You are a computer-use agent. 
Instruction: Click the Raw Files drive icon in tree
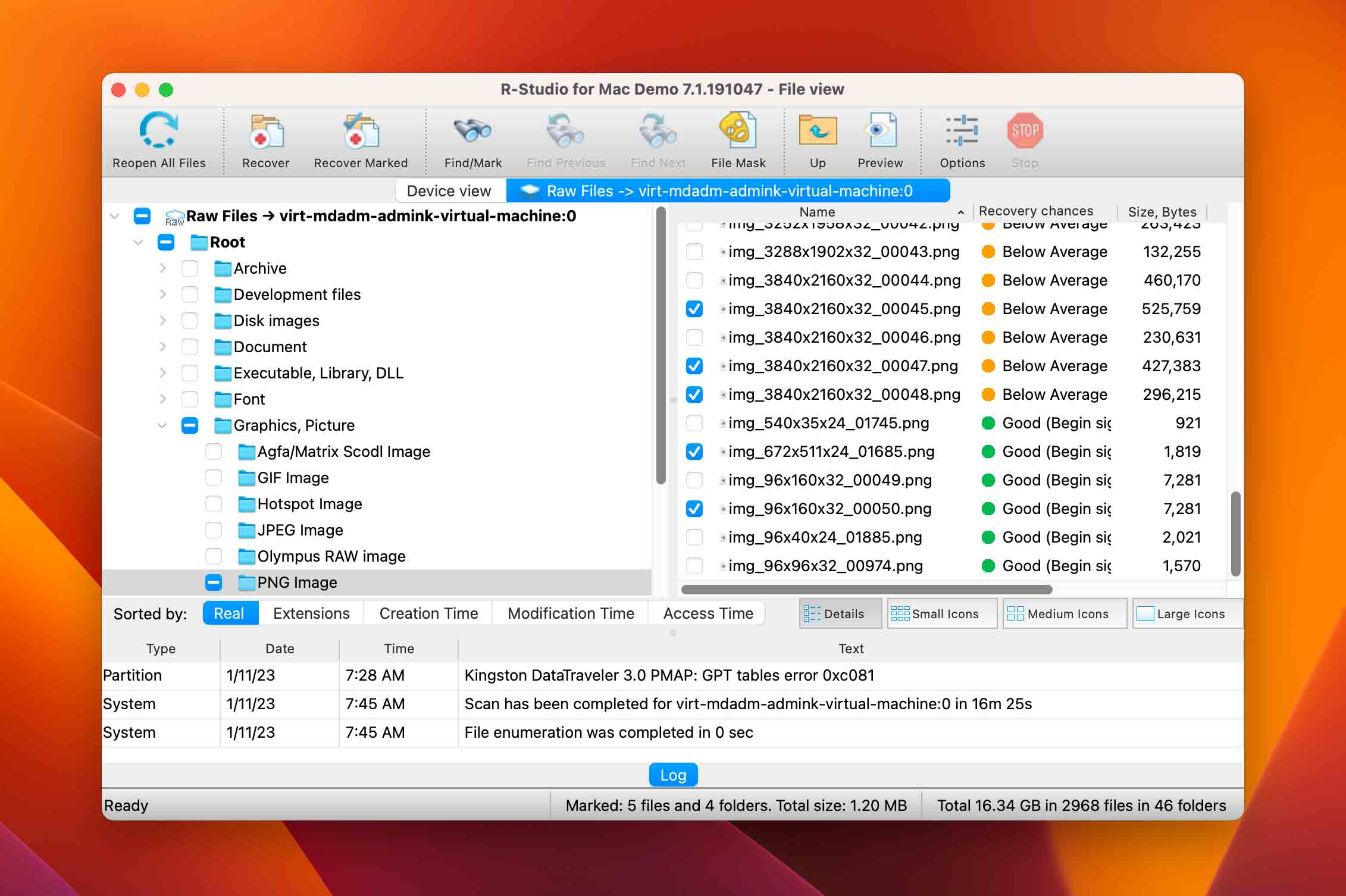point(174,217)
